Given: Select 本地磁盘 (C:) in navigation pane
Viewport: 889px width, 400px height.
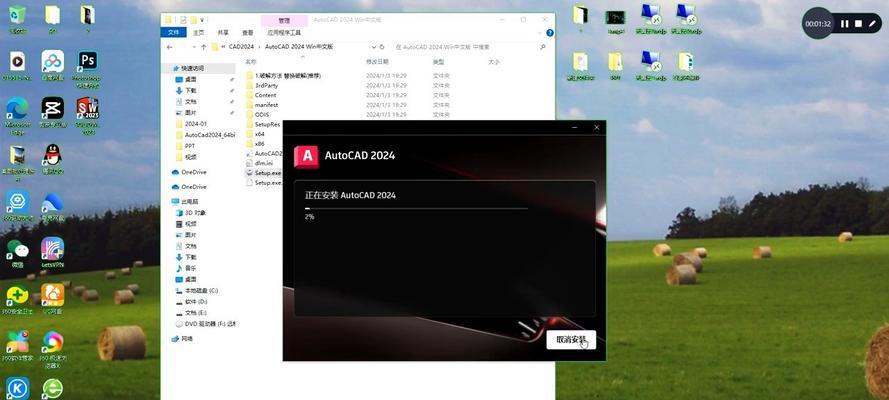Looking at the screenshot, I should tap(199, 290).
